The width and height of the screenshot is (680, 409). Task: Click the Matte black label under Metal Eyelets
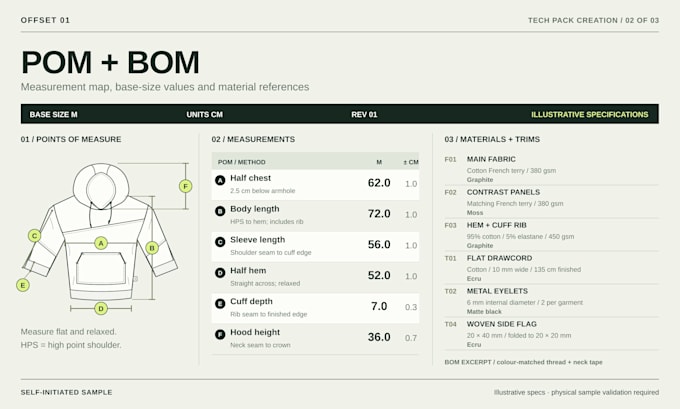pyautogui.click(x=484, y=311)
